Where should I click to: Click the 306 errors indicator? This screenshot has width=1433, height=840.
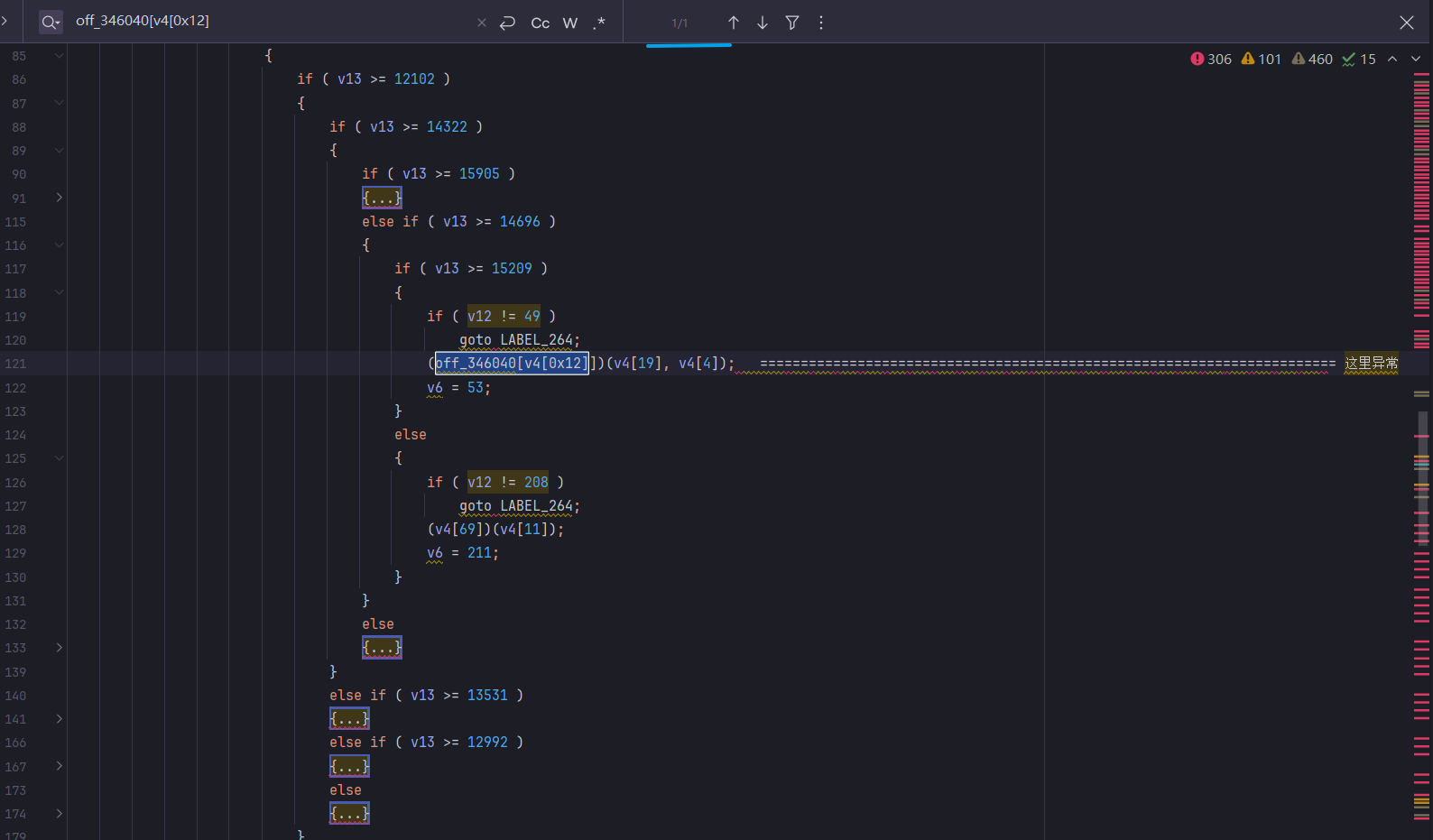click(x=1210, y=59)
